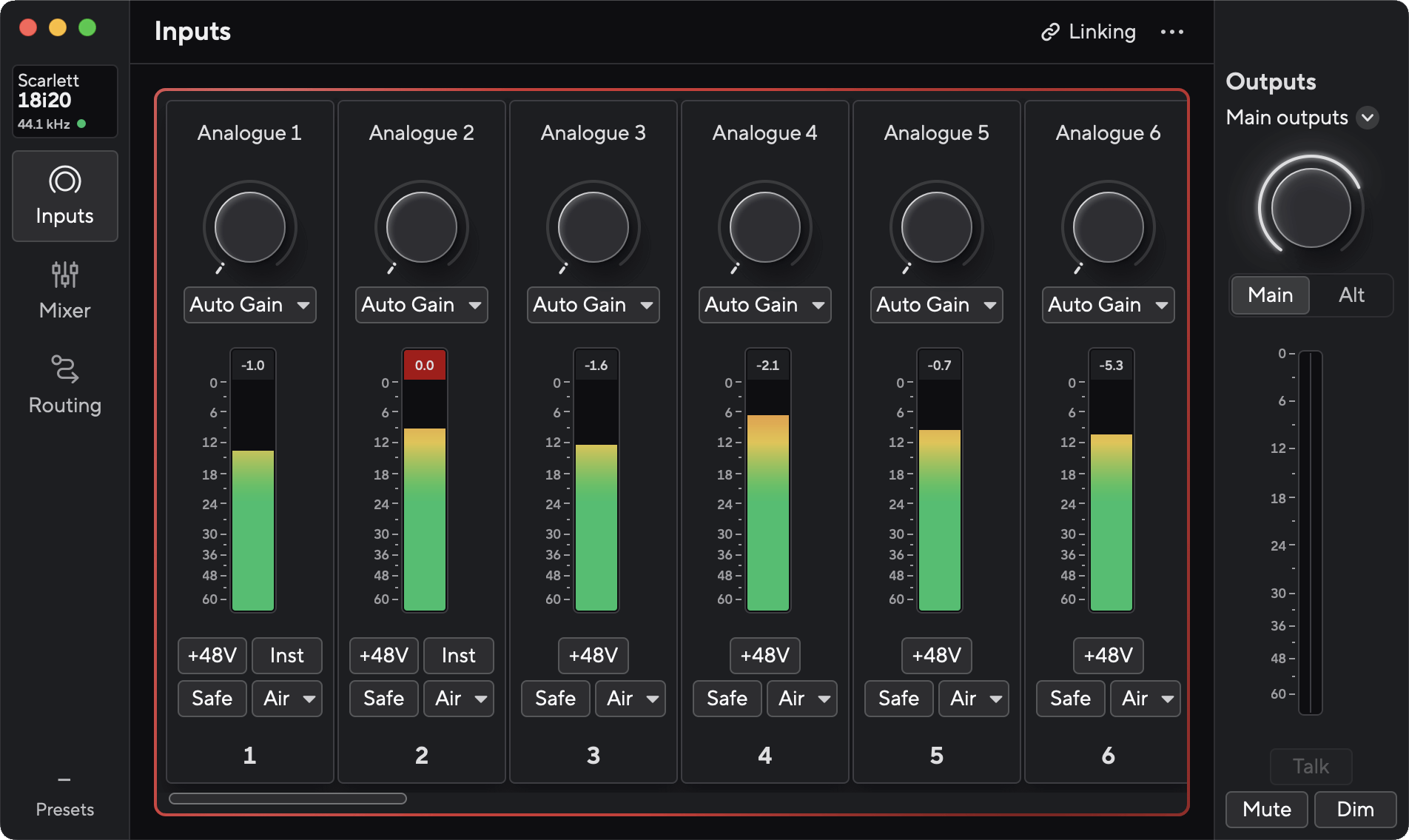
Task: Click the Analogue 6 gain knob
Action: [1109, 227]
